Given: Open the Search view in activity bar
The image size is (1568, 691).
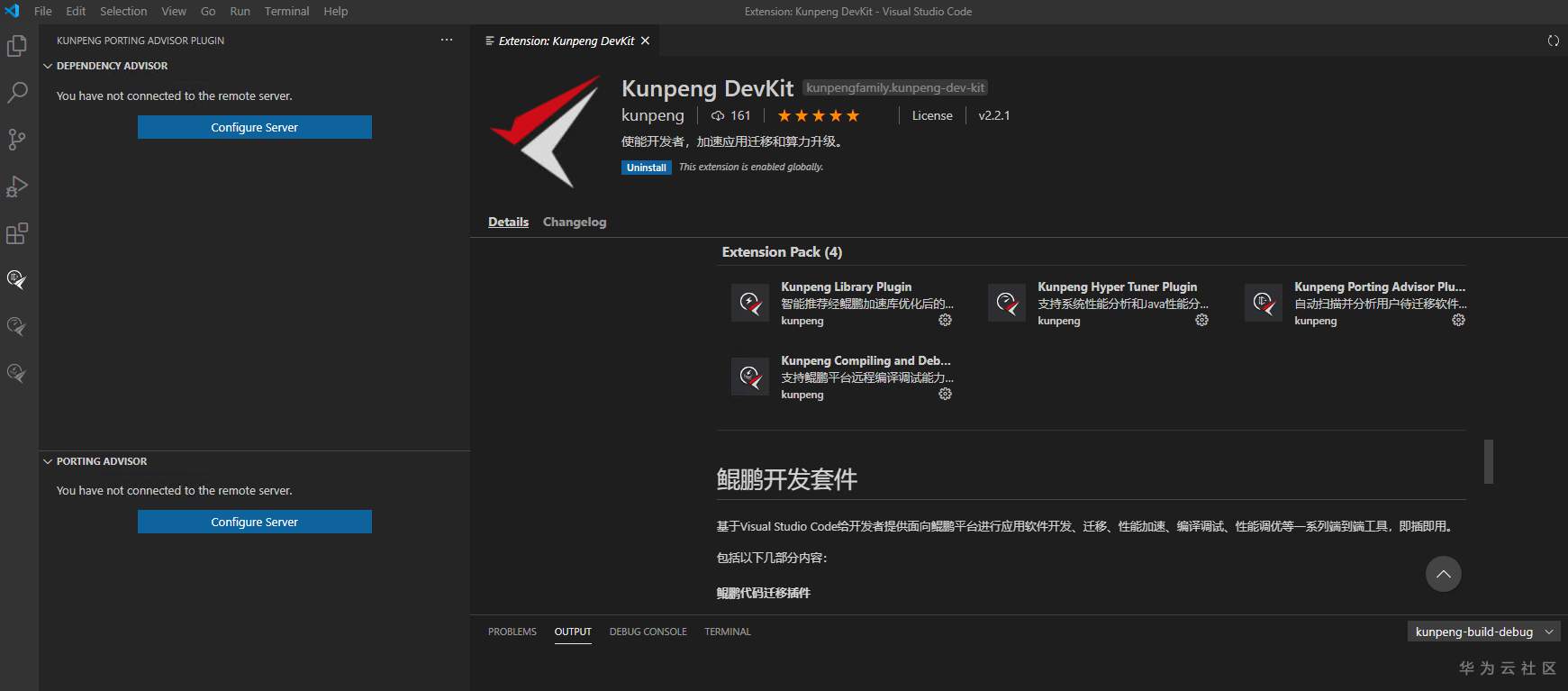Looking at the screenshot, I should [x=17, y=92].
